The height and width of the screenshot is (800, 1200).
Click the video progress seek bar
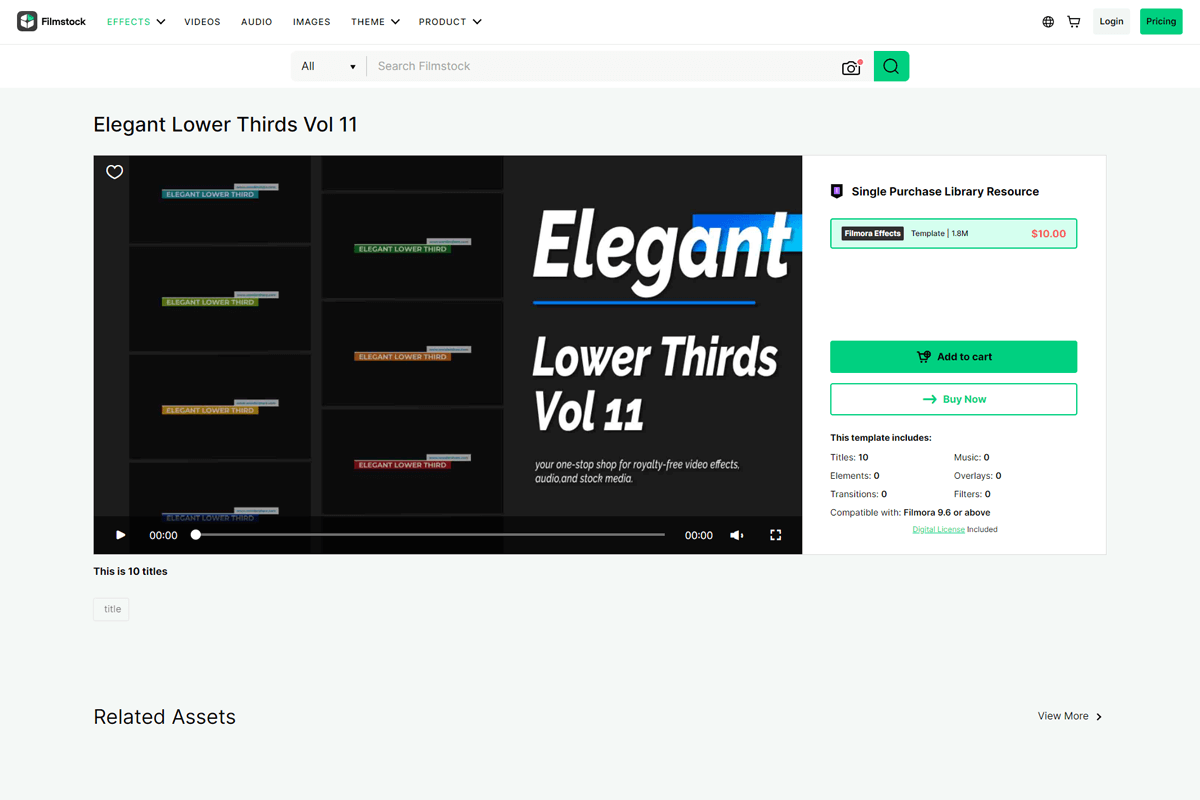tap(430, 535)
